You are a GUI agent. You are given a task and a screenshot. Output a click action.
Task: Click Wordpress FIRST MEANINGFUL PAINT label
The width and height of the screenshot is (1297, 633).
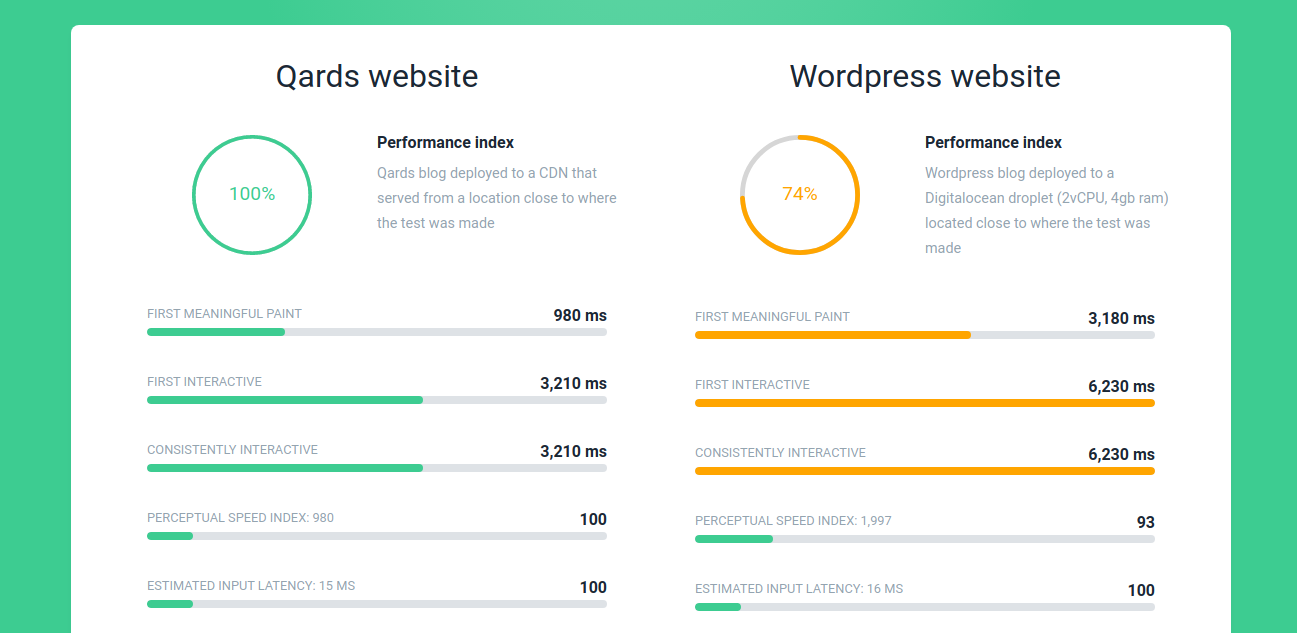pos(772,317)
